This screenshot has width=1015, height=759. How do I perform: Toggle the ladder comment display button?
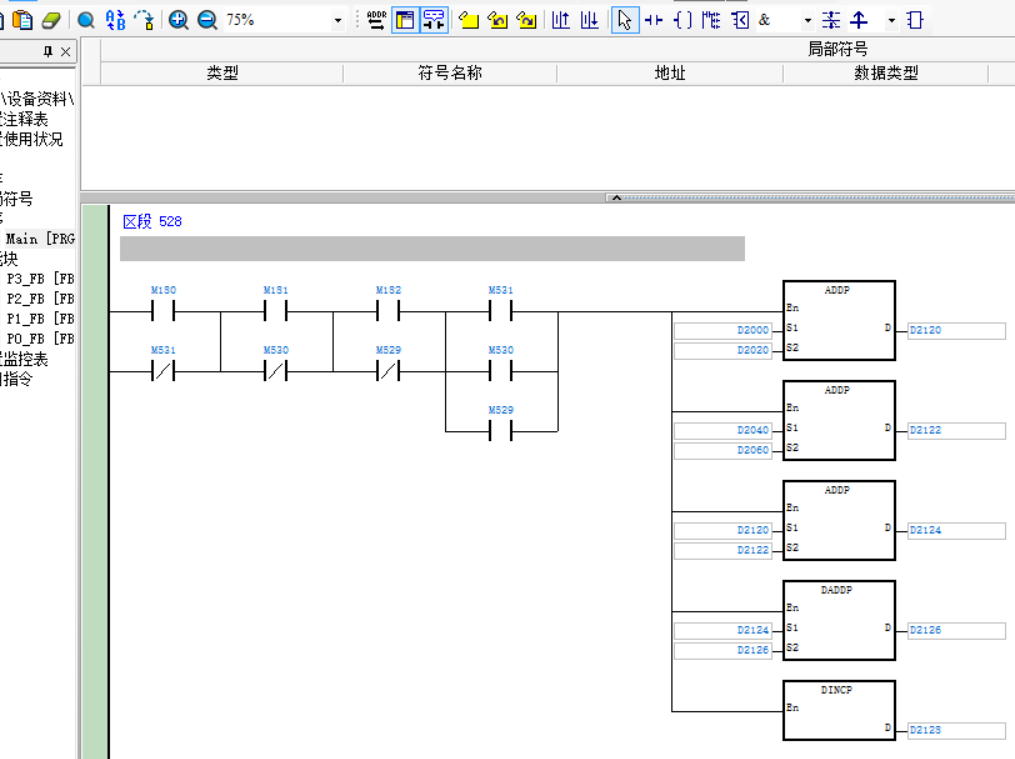click(x=434, y=20)
